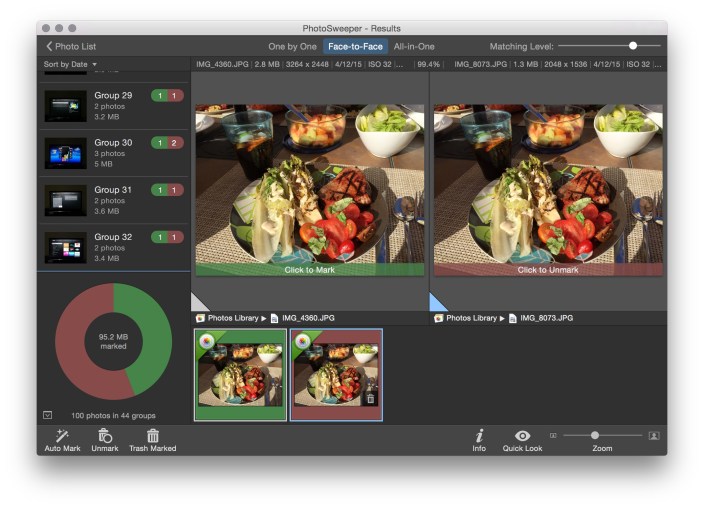Image resolution: width=704 pixels, height=508 pixels.
Task: Click the left image to mark IMG_4360
Action: tap(309, 188)
